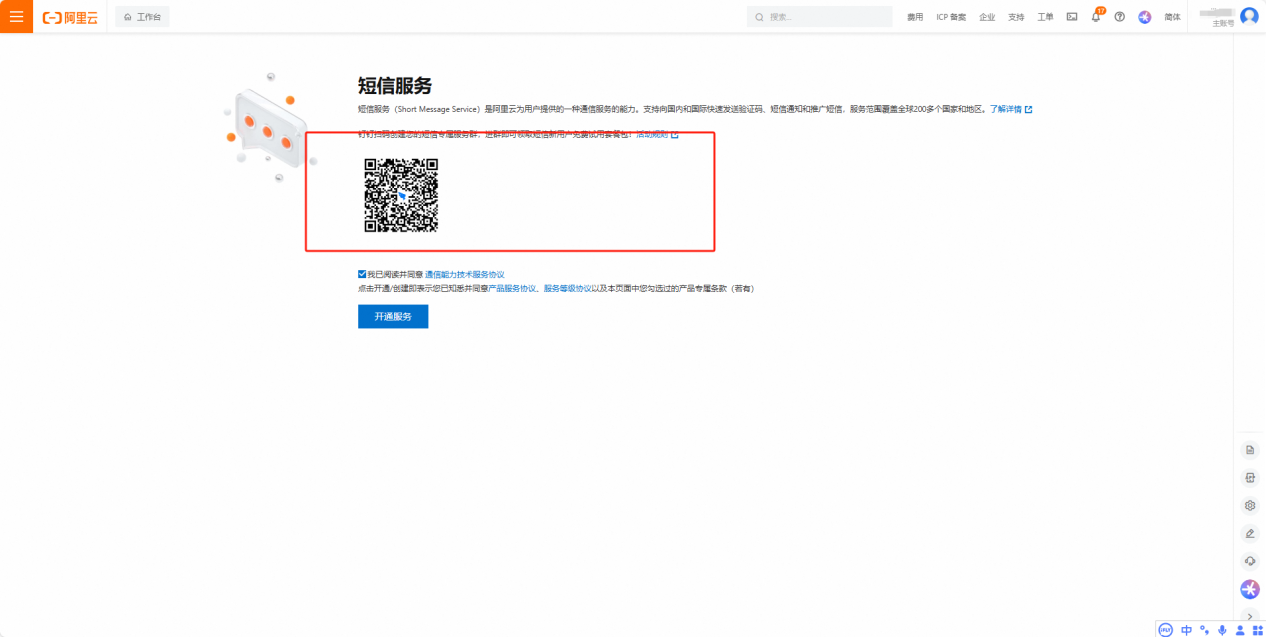Click the 搜索 search box
The width and height of the screenshot is (1266, 637).
[819, 17]
